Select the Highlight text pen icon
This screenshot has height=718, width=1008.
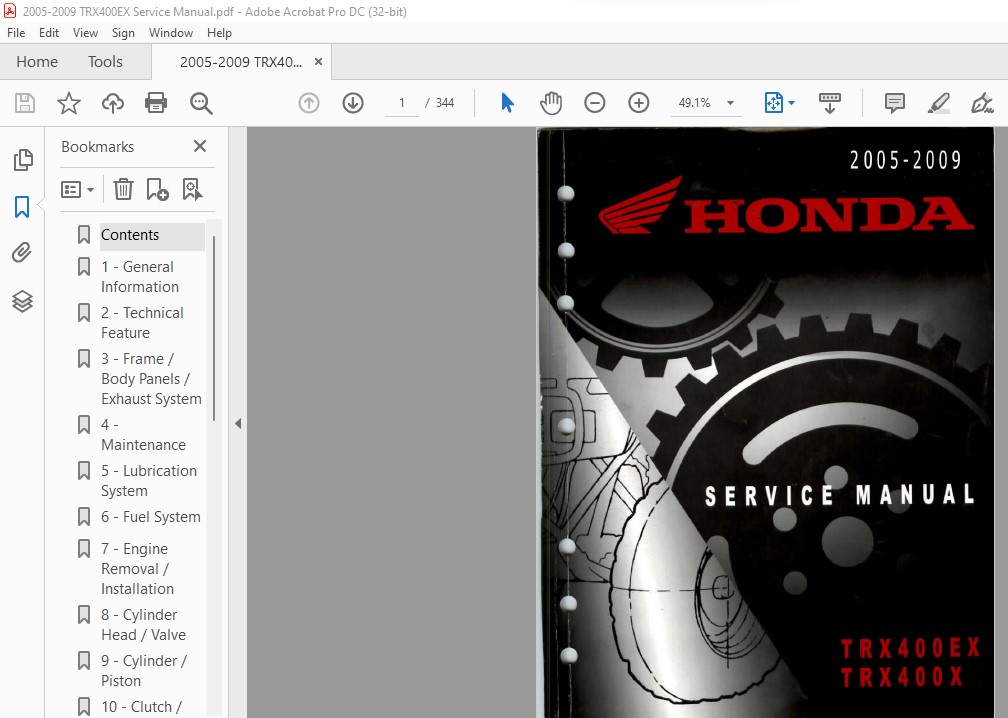click(x=939, y=103)
